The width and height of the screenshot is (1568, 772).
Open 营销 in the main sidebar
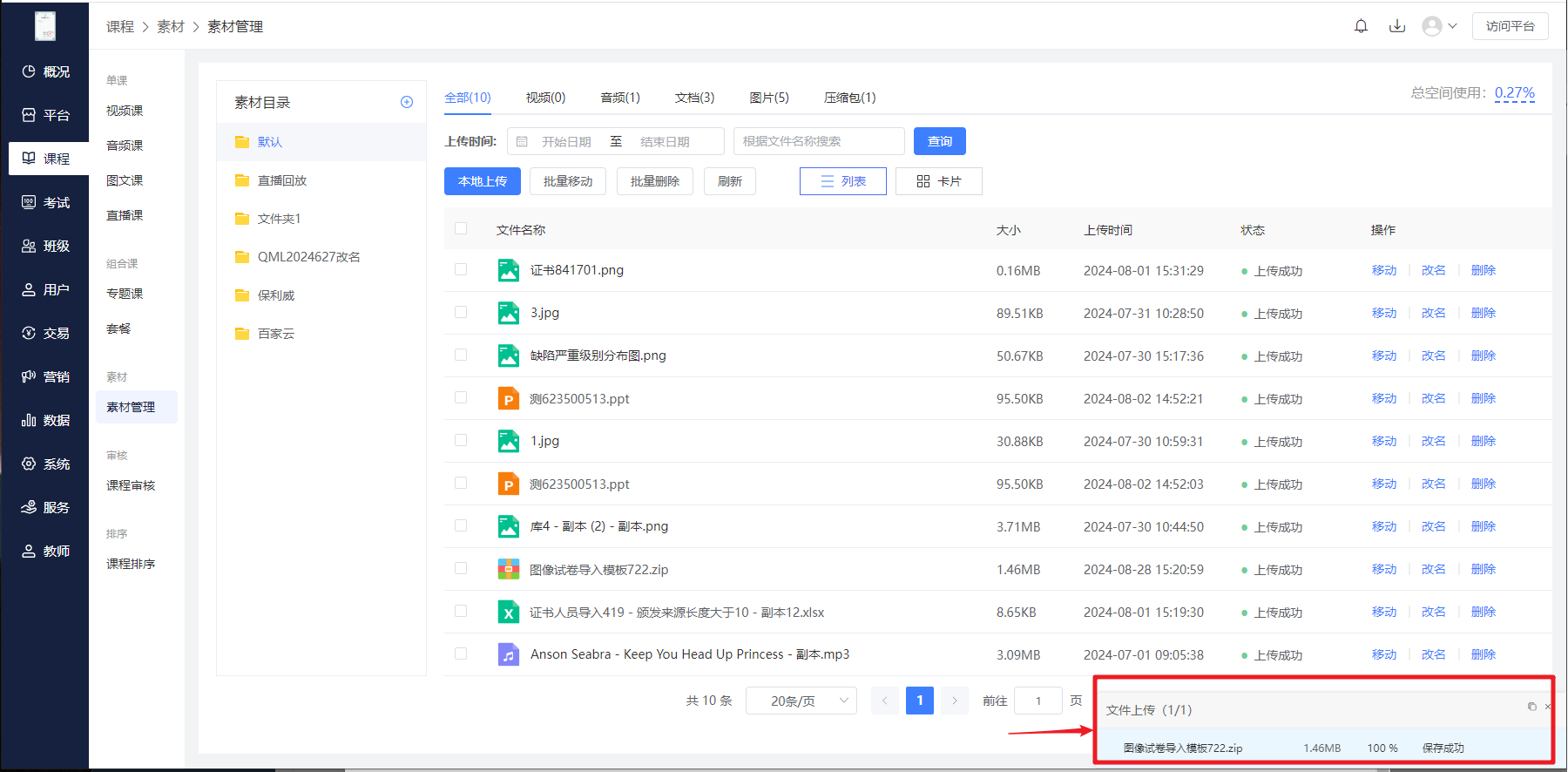click(45, 376)
